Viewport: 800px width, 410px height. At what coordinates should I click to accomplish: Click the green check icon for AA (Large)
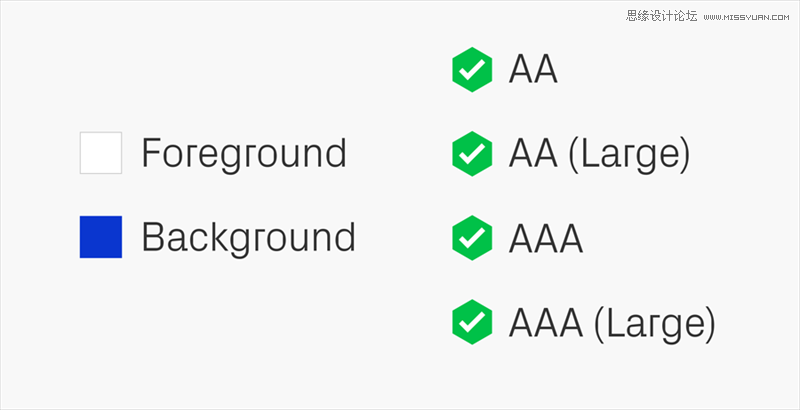point(472,153)
